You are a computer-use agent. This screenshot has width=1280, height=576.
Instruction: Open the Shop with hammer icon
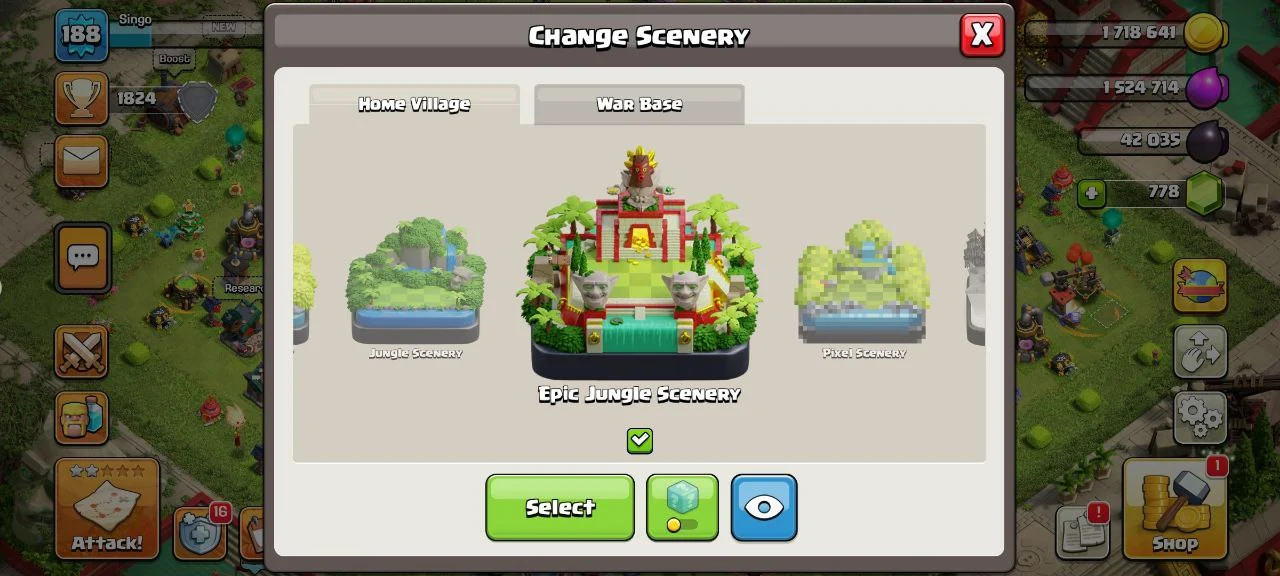pyautogui.click(x=1174, y=508)
